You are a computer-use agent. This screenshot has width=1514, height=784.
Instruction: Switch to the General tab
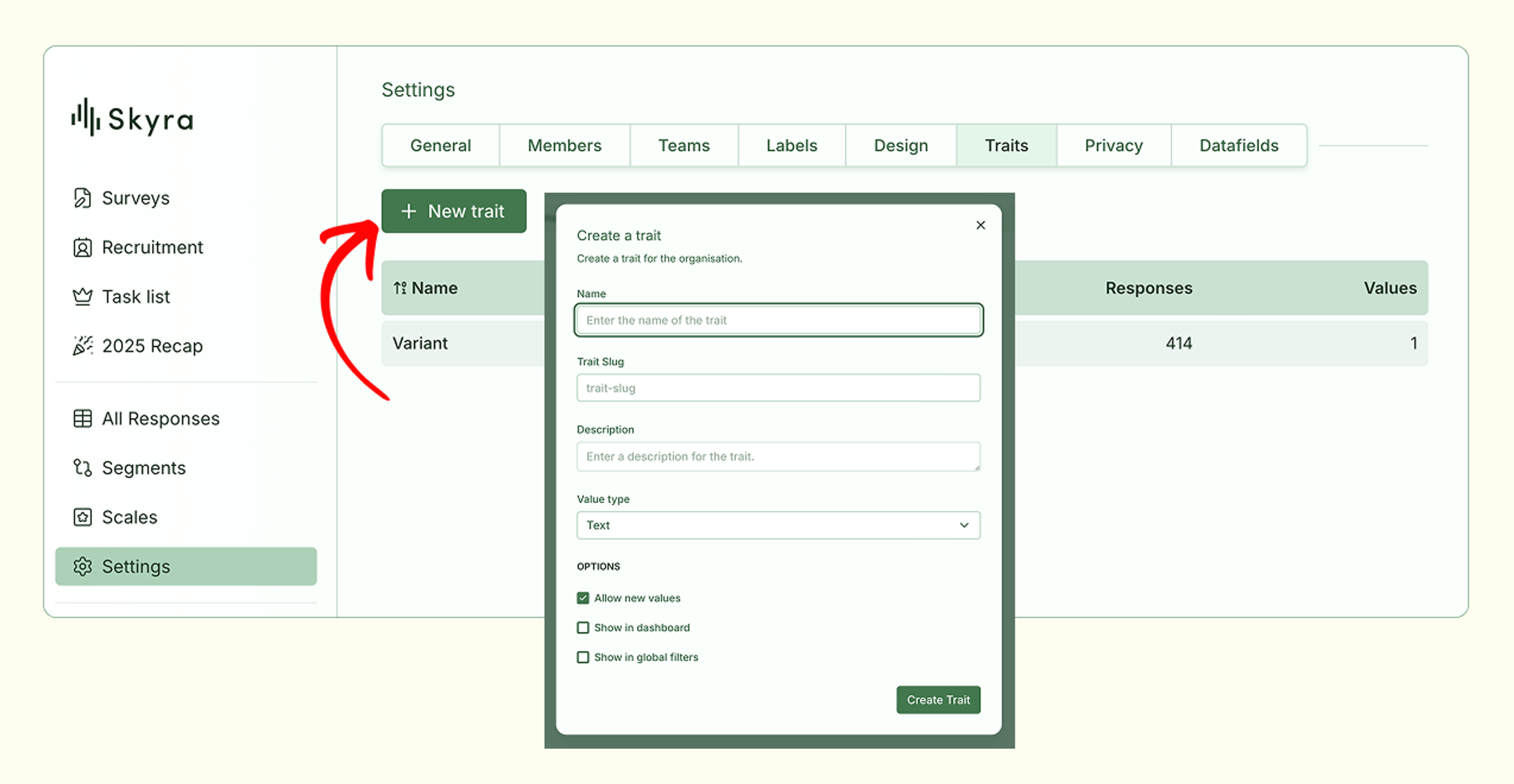click(441, 146)
